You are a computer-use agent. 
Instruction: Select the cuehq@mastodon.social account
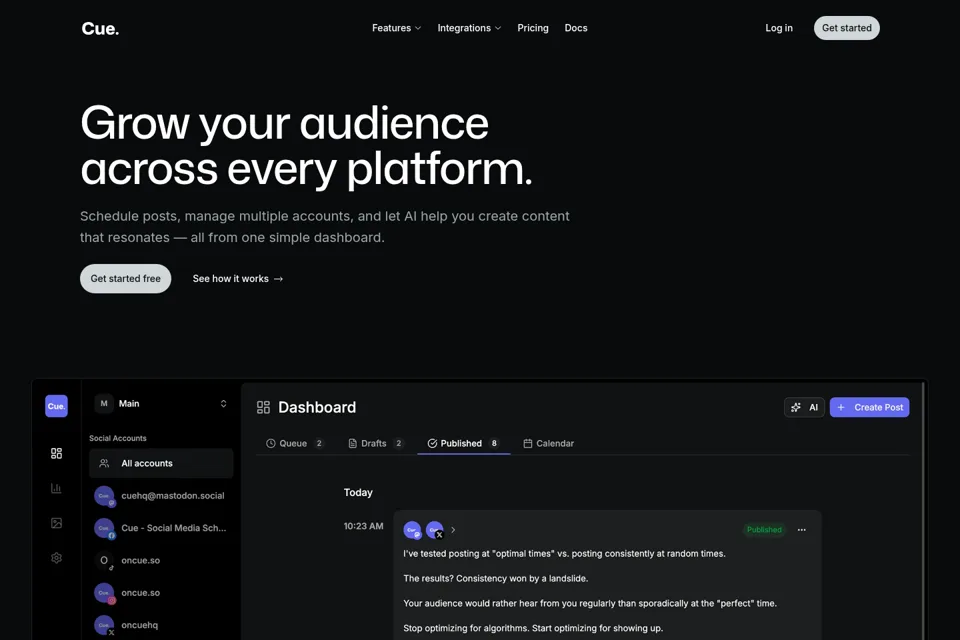(x=161, y=496)
